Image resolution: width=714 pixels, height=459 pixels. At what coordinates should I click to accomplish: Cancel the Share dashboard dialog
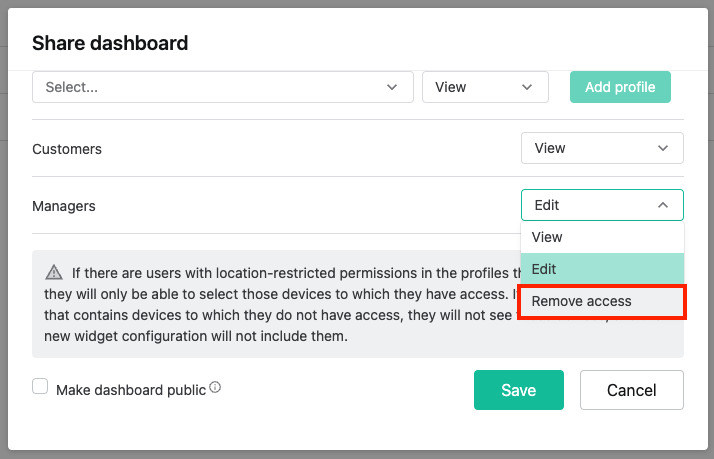tap(631, 390)
